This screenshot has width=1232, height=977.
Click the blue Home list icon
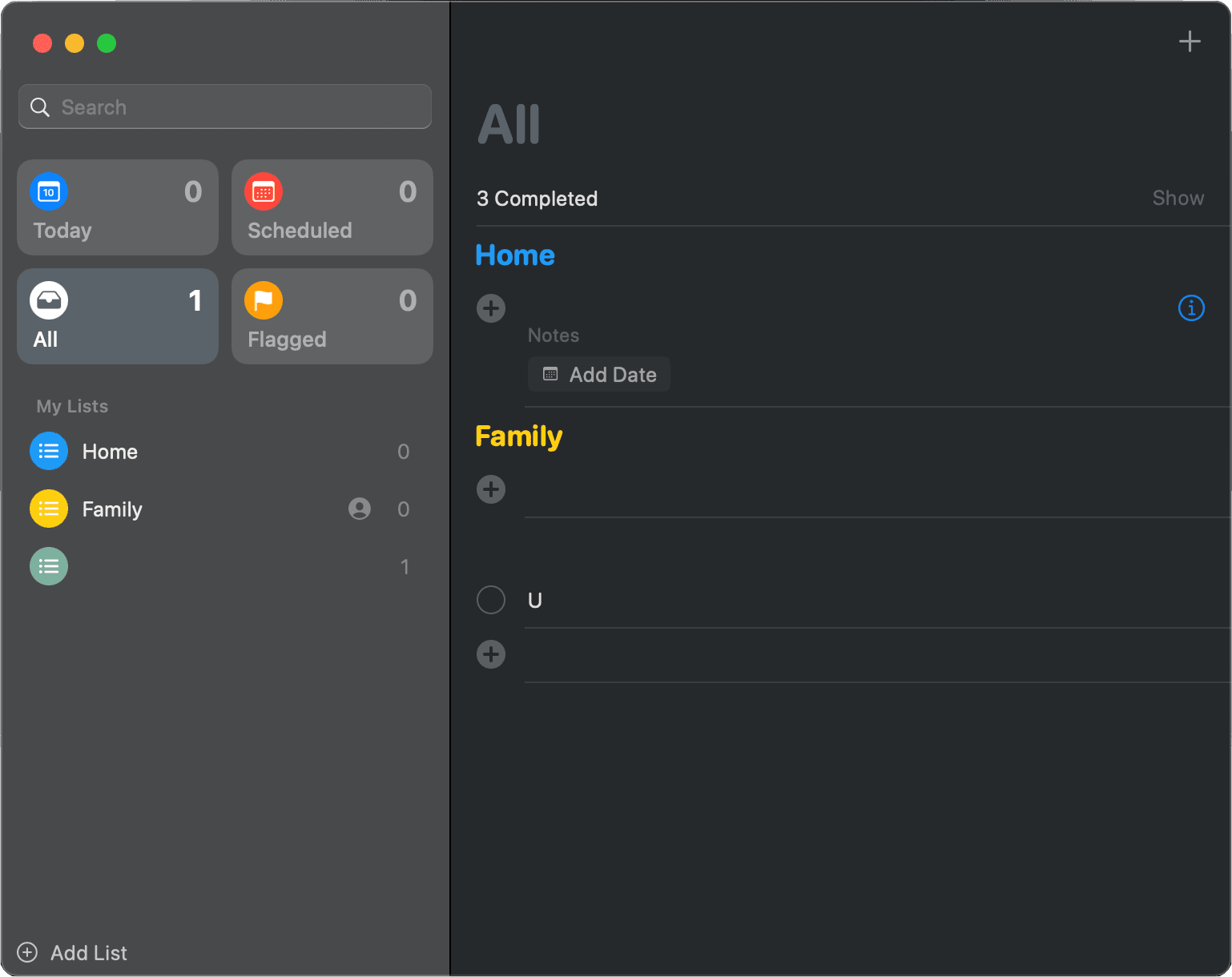(49, 451)
